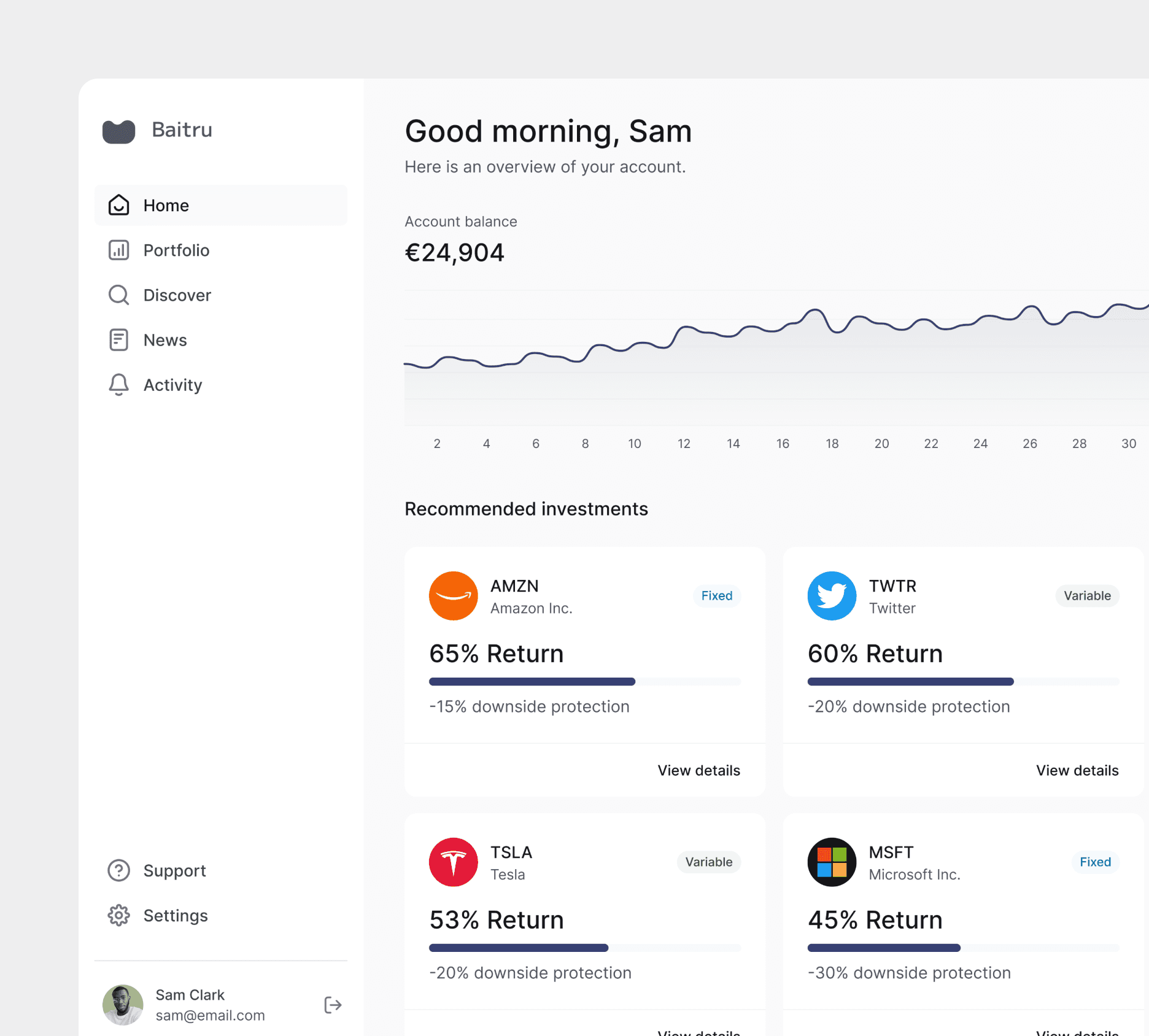Image resolution: width=1149 pixels, height=1036 pixels.
Task: Click the News document icon
Action: [118, 339]
